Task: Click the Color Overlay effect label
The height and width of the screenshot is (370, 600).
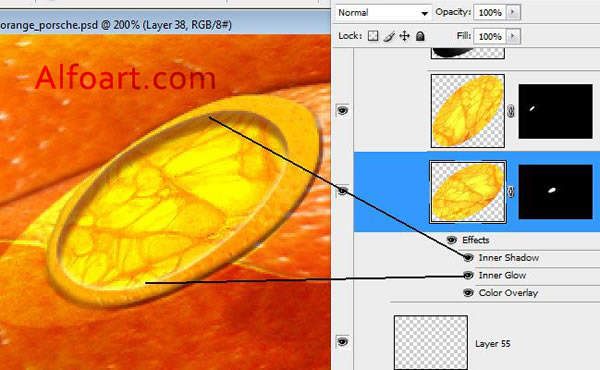Action: tap(508, 293)
